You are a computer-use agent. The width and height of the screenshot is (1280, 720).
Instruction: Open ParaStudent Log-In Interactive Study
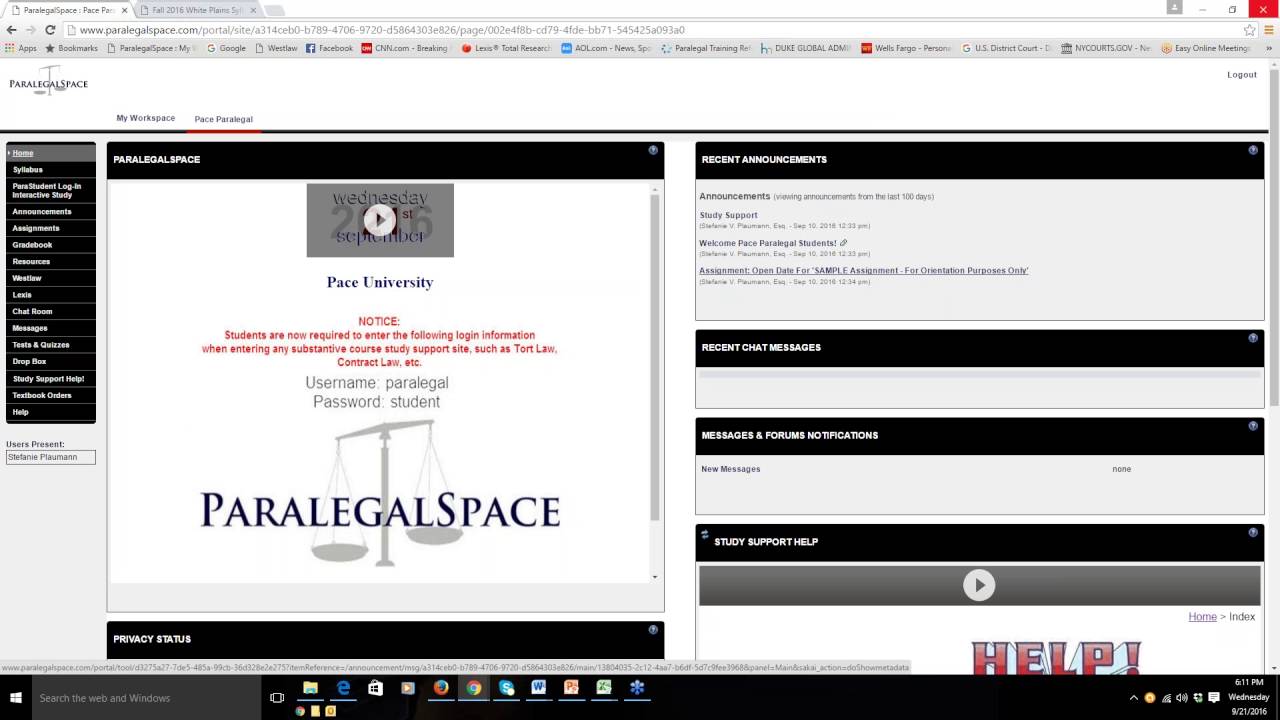click(51, 190)
